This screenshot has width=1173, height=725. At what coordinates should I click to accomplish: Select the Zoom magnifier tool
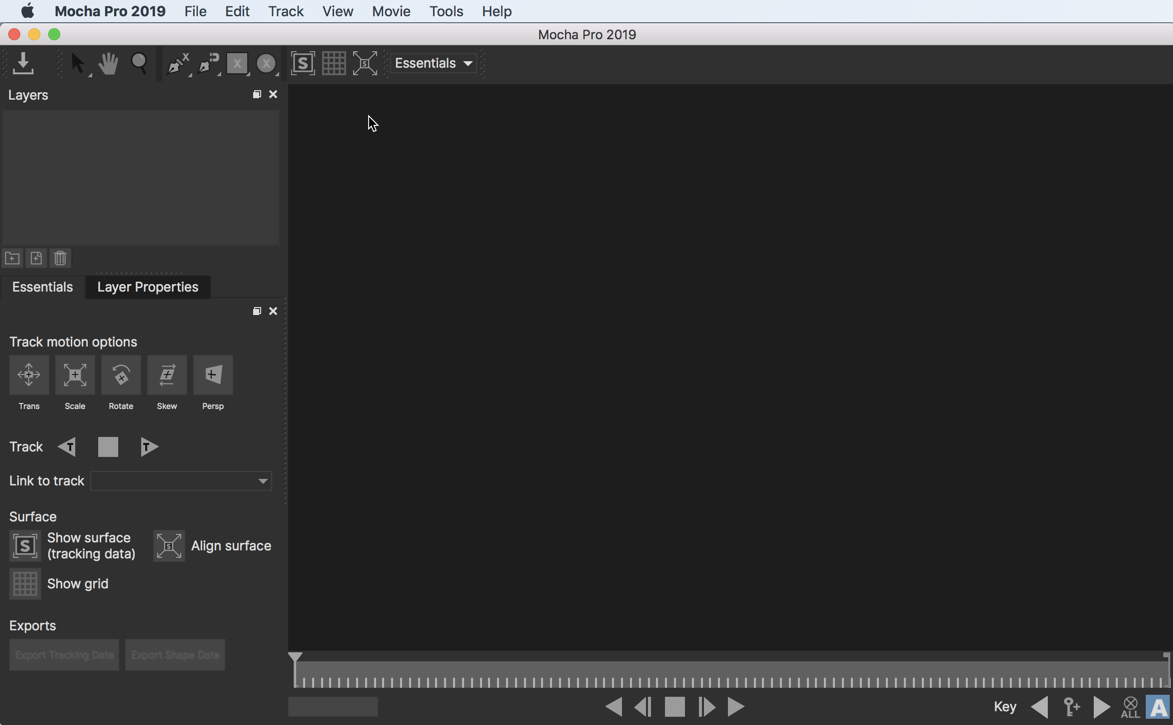tap(139, 64)
